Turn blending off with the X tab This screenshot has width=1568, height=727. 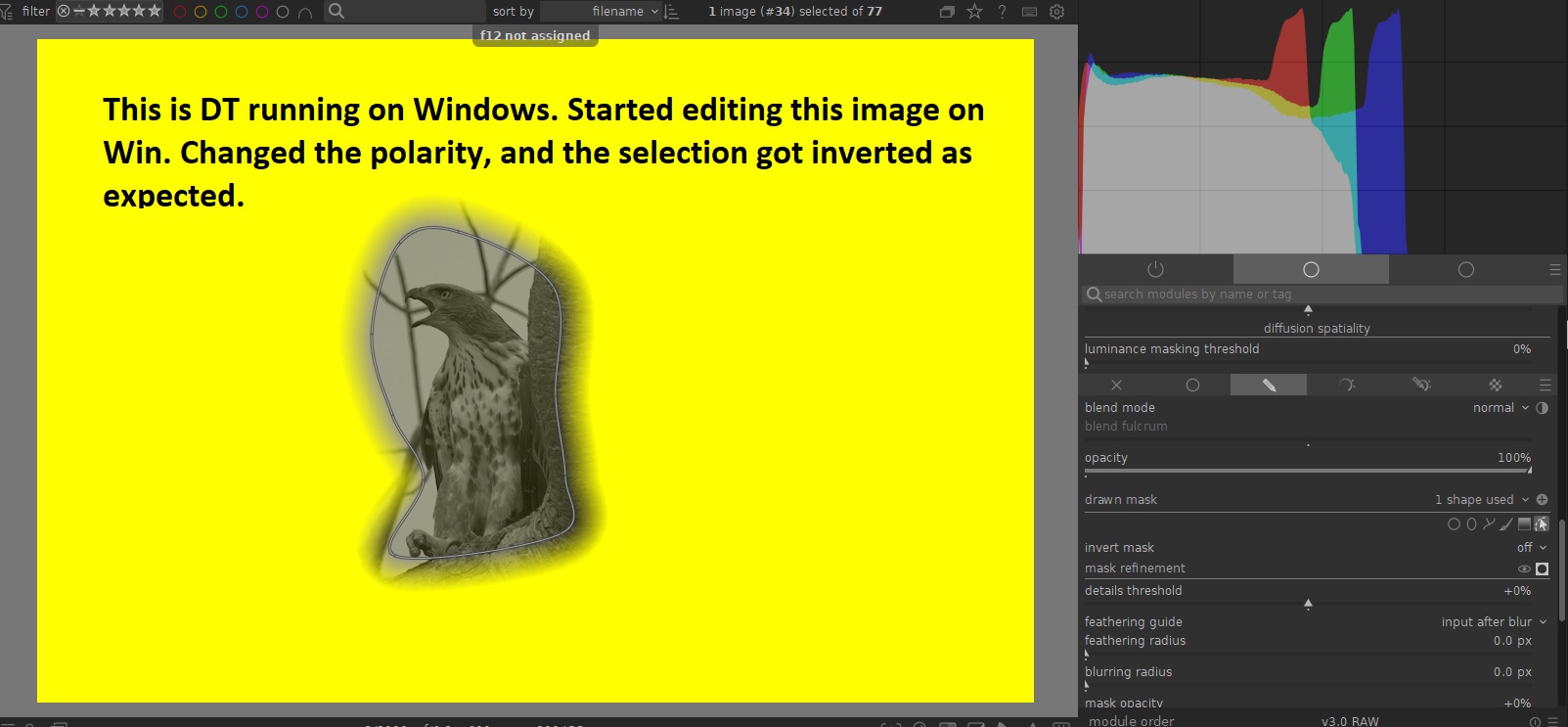tap(1116, 386)
